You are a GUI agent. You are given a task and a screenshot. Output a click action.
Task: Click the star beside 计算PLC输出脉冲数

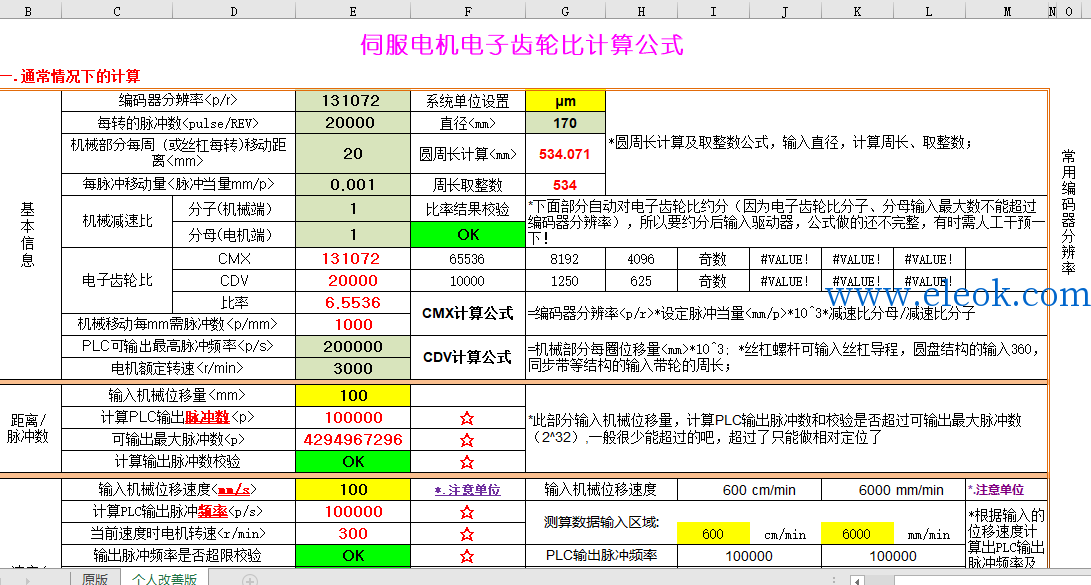pyautogui.click(x=468, y=418)
